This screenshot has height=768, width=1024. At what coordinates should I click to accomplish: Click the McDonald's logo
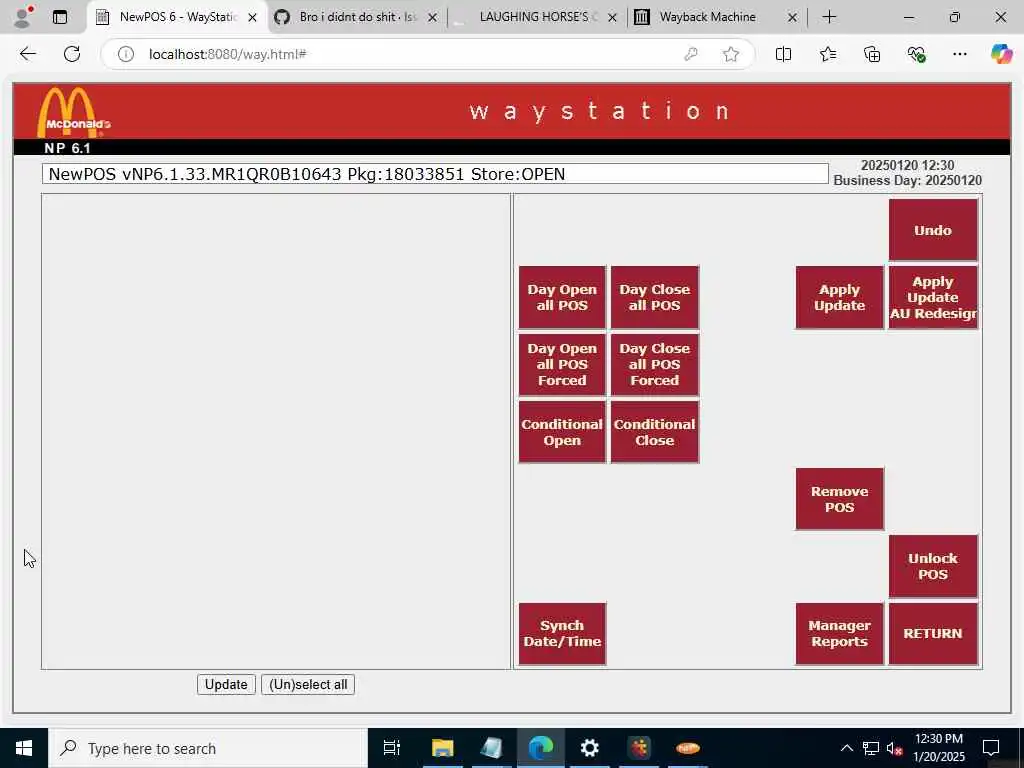pyautogui.click(x=73, y=112)
